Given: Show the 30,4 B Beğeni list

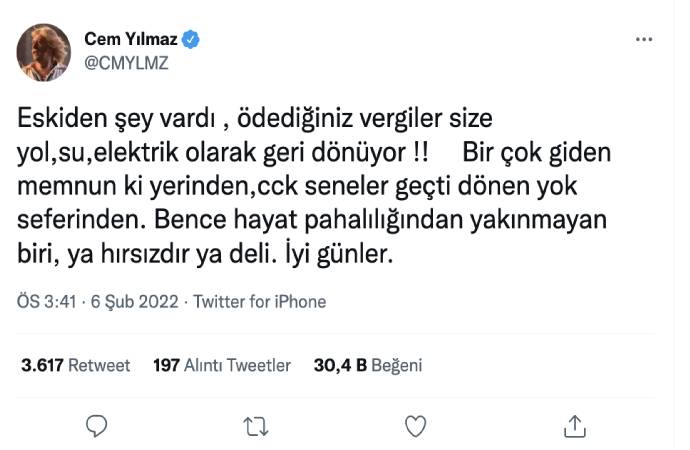Looking at the screenshot, I should click(x=367, y=366).
